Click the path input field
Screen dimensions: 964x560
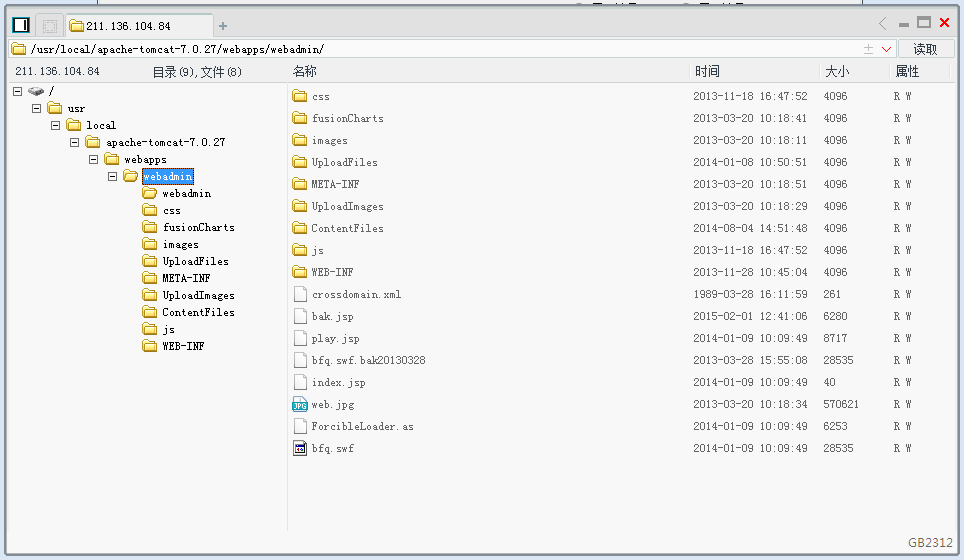point(452,49)
